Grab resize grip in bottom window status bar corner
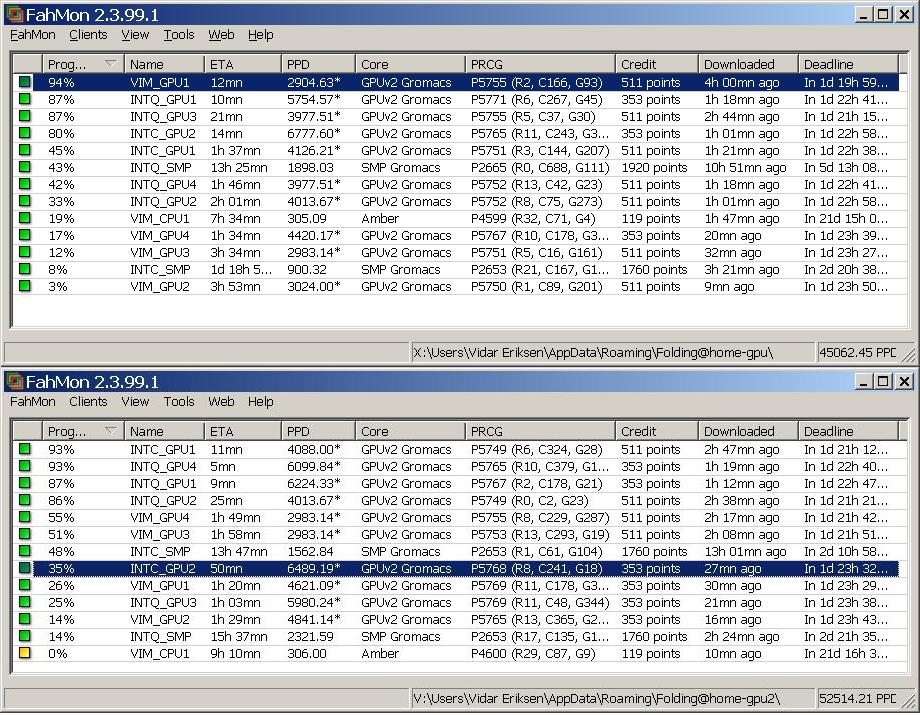 pyautogui.click(x=908, y=700)
